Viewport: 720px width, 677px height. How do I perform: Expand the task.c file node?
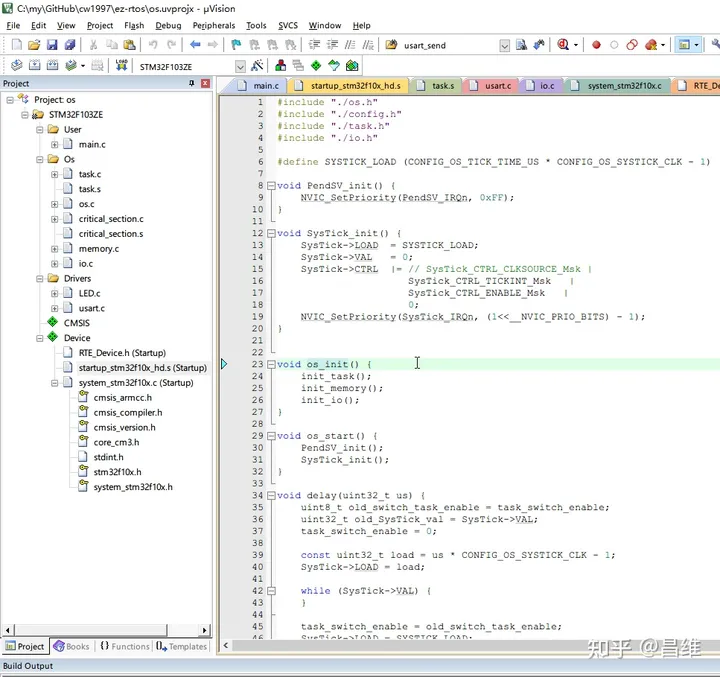pyautogui.click(x=54, y=175)
